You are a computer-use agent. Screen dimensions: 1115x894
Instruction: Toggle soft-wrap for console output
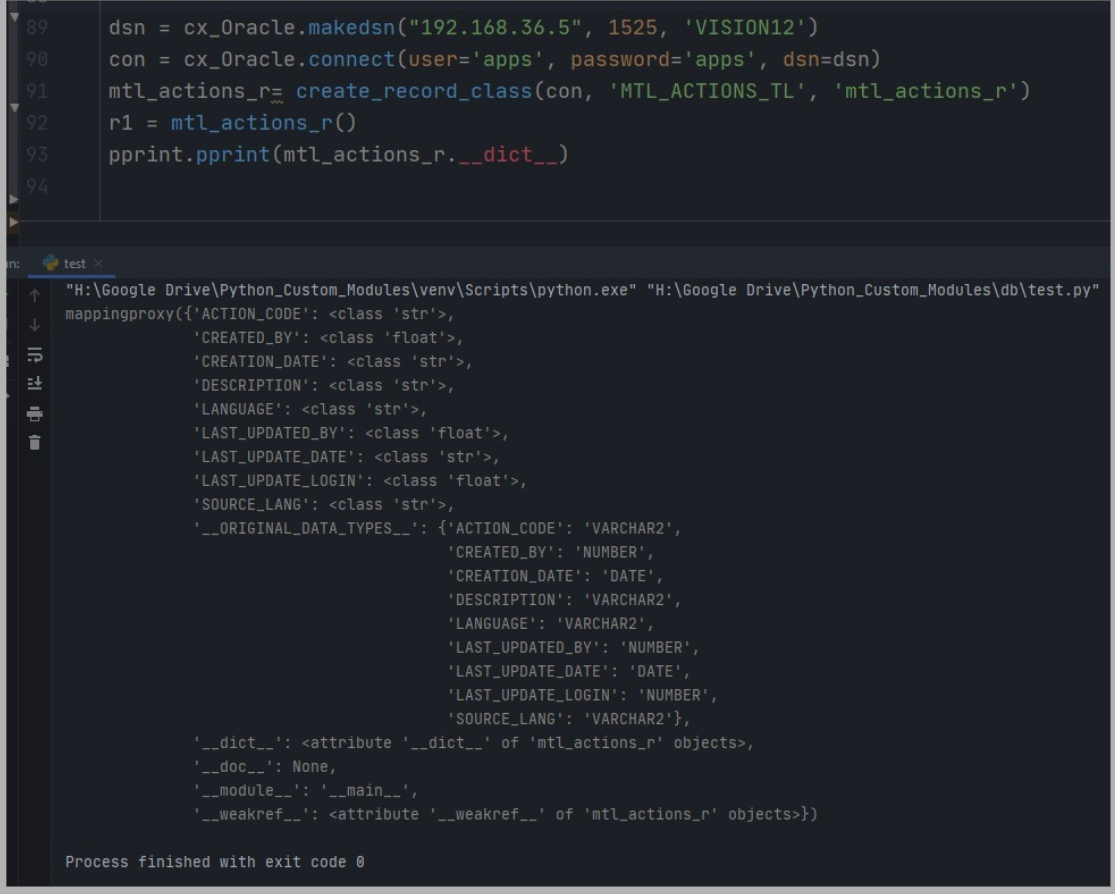click(x=35, y=355)
